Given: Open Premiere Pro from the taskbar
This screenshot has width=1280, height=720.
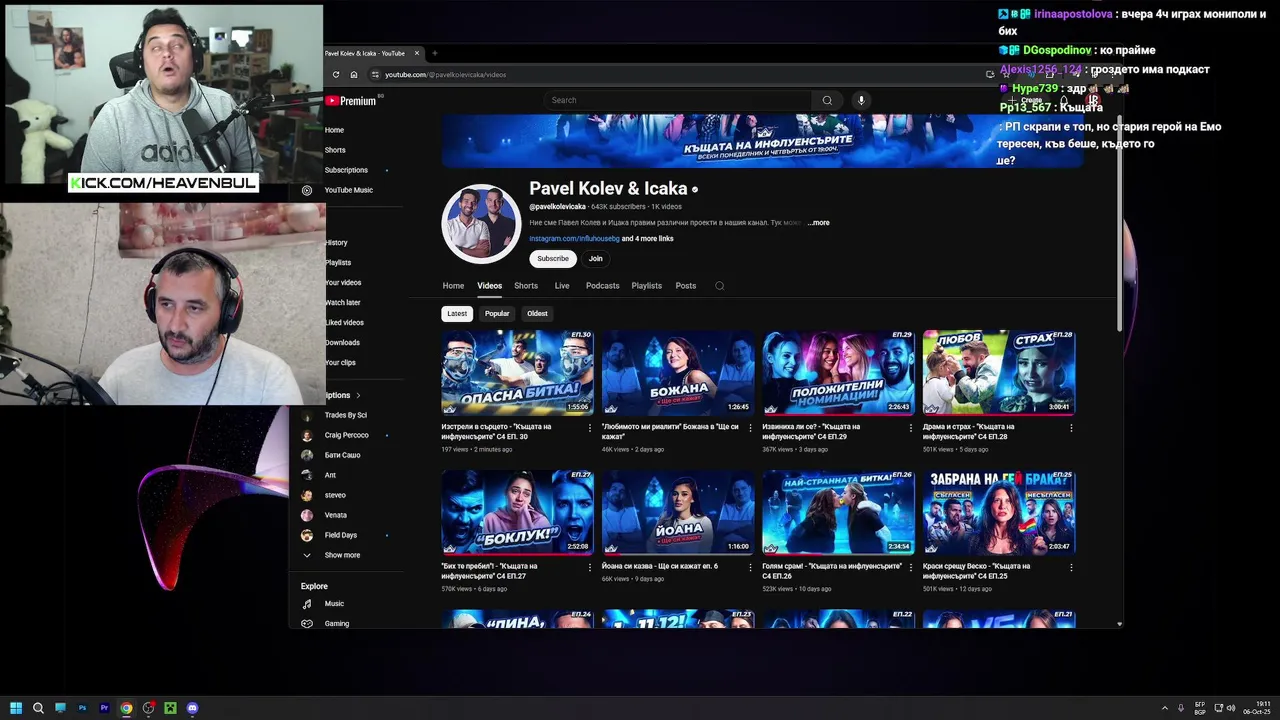Looking at the screenshot, I should point(104,708).
